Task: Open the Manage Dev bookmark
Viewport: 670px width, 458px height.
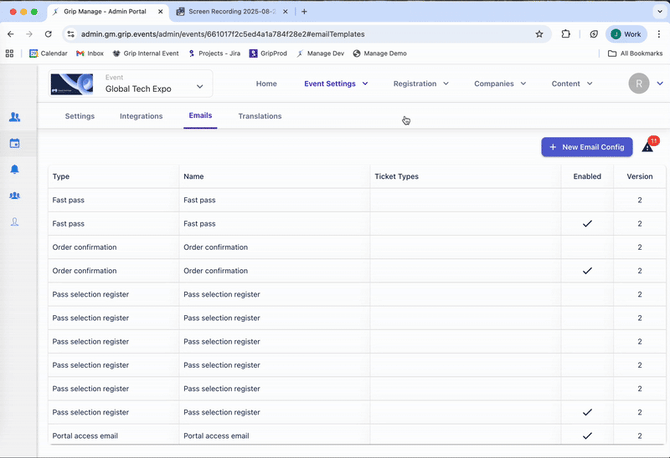Action: [320, 53]
